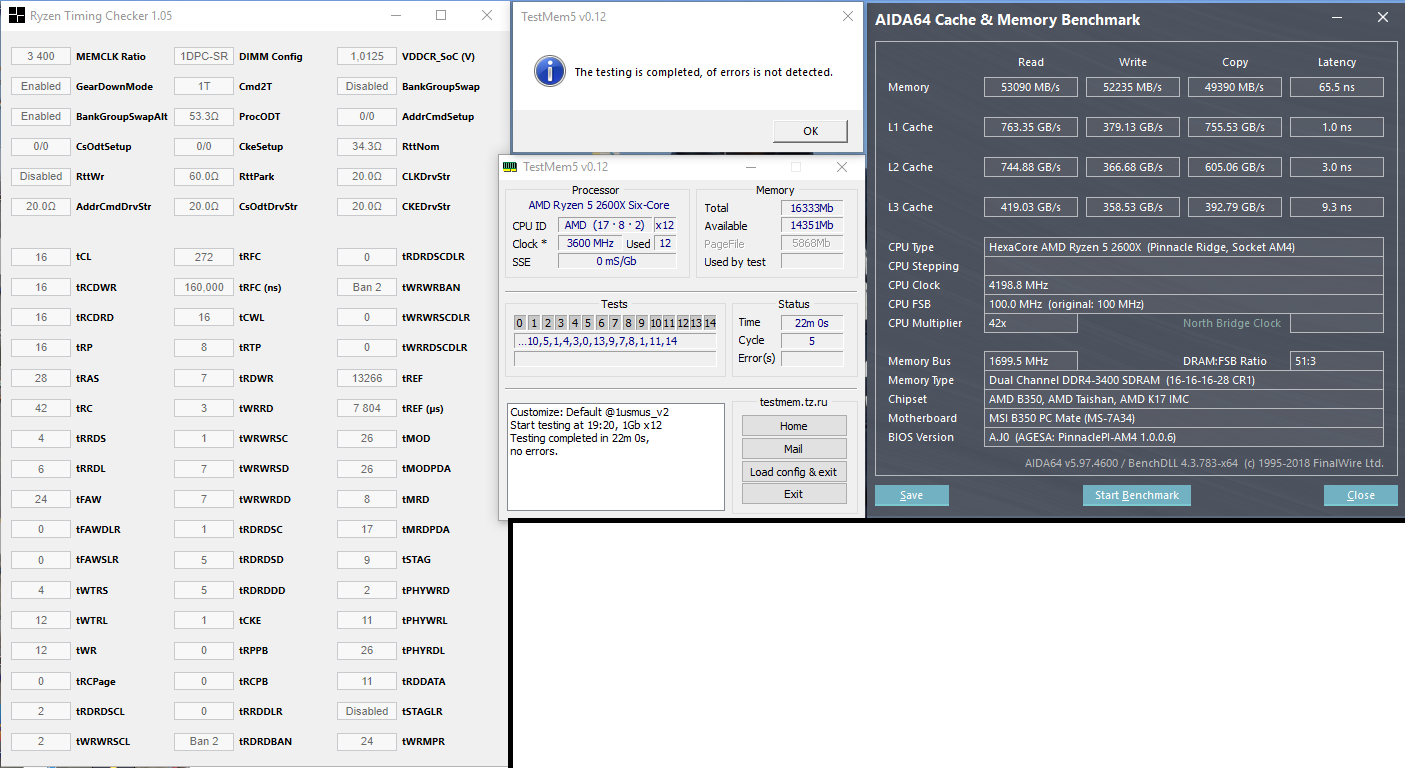Click the CPU Clock 4198.8 MHz field

(1184, 285)
